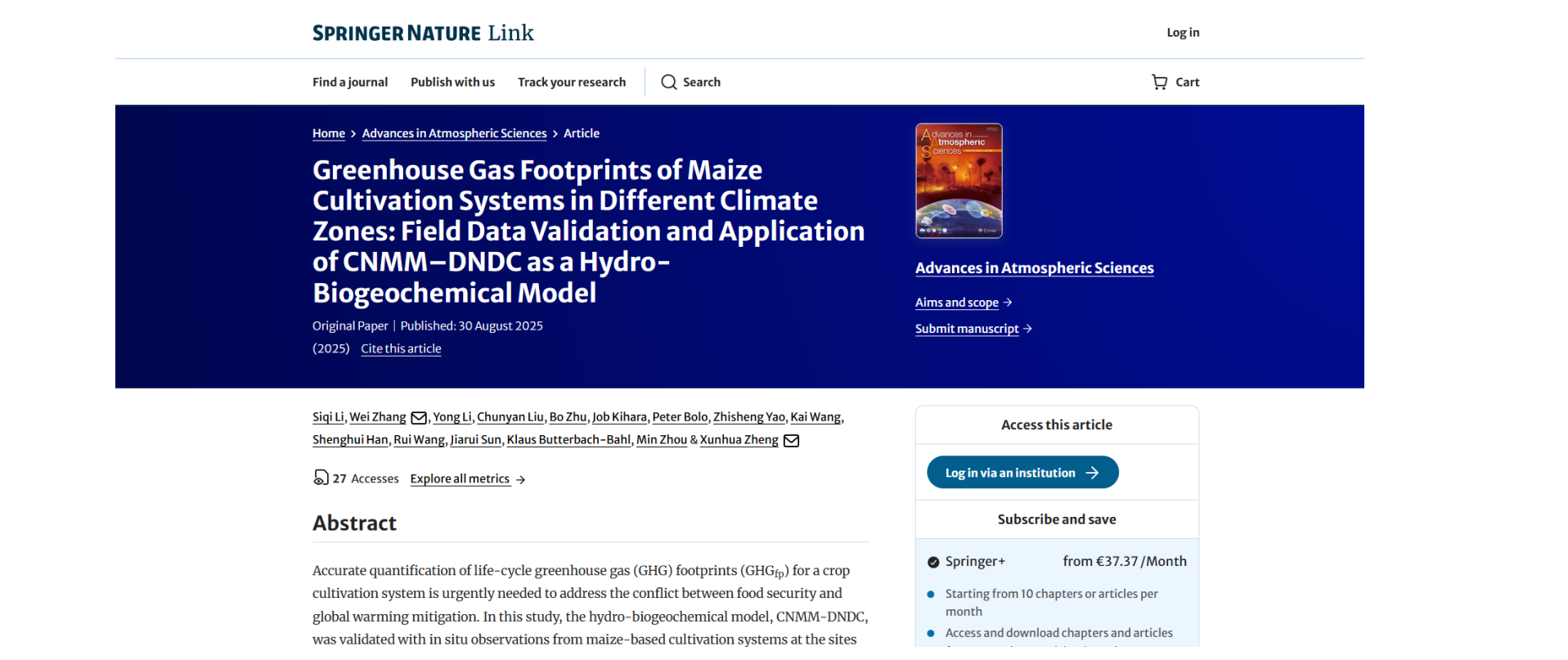Open the Cite this article link
This screenshot has width=1568, height=660.
[x=401, y=348]
